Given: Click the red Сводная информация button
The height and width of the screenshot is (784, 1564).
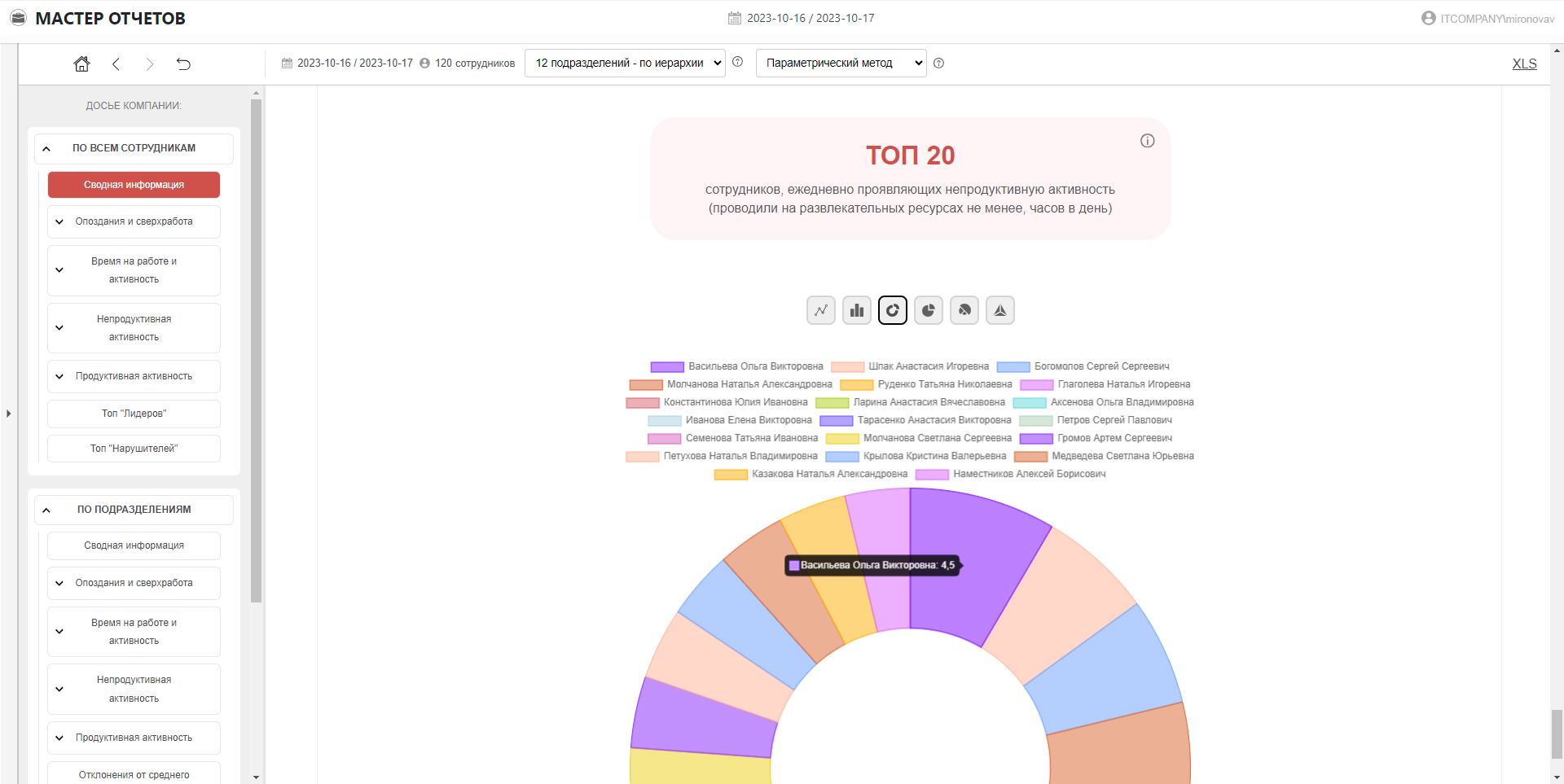Looking at the screenshot, I should 134,185.
